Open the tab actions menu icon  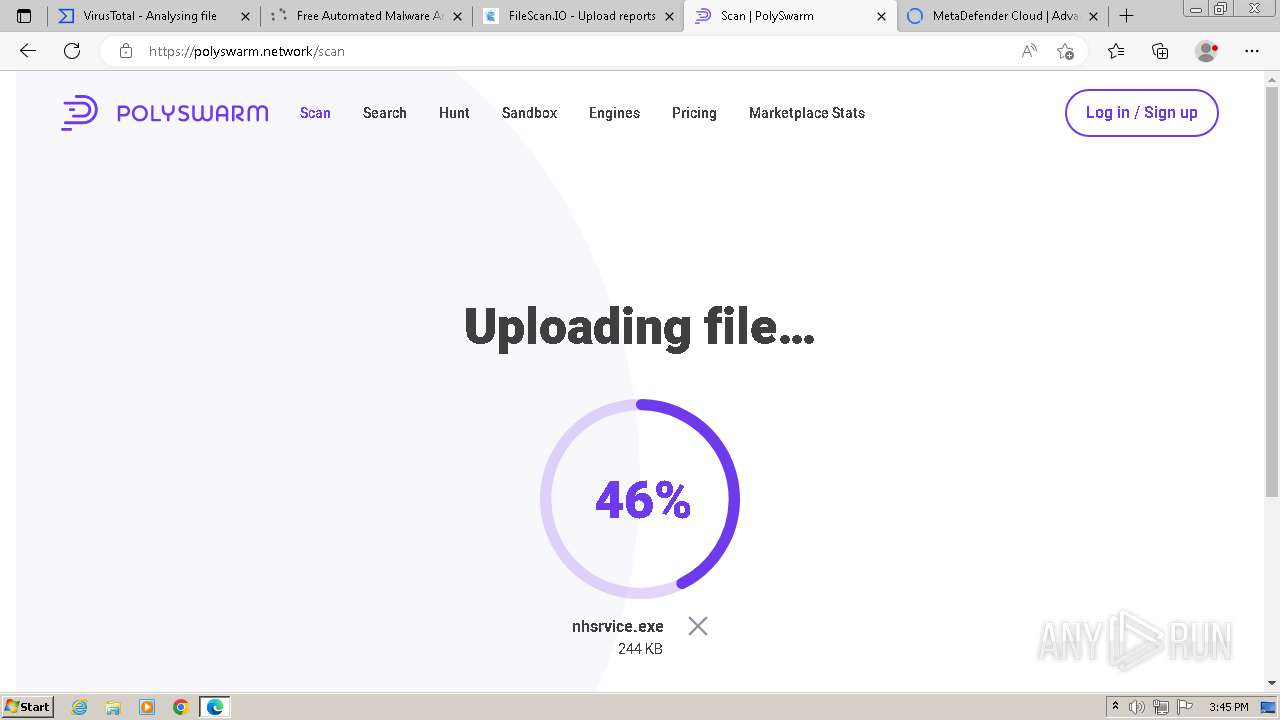tap(24, 16)
